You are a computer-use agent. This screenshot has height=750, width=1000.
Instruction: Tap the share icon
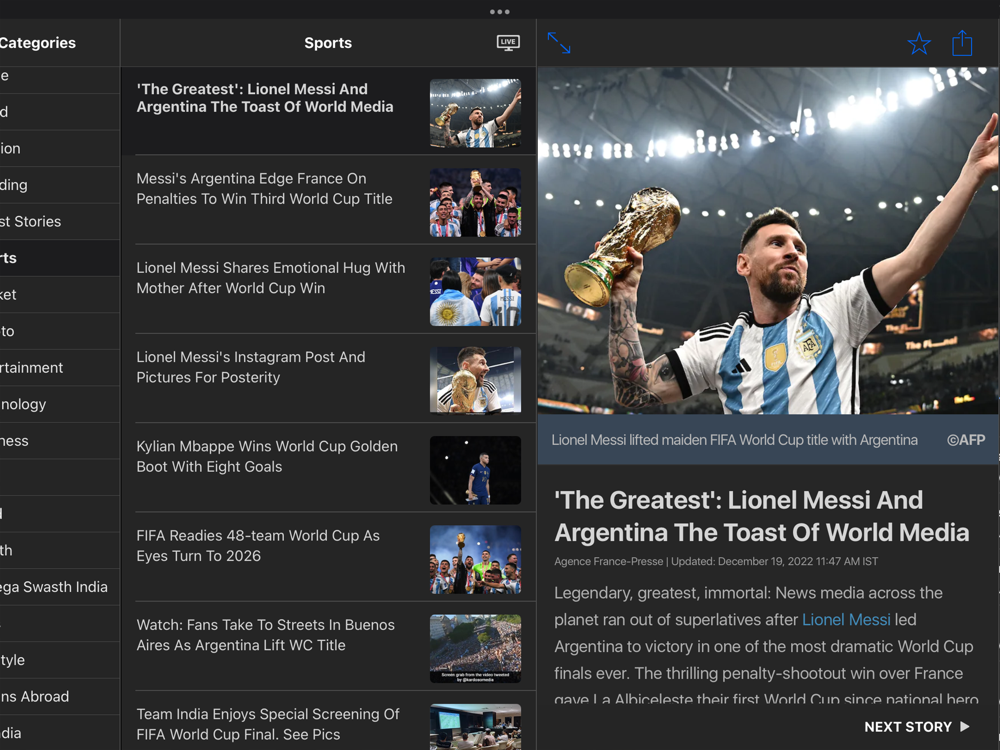pyautogui.click(x=962, y=43)
